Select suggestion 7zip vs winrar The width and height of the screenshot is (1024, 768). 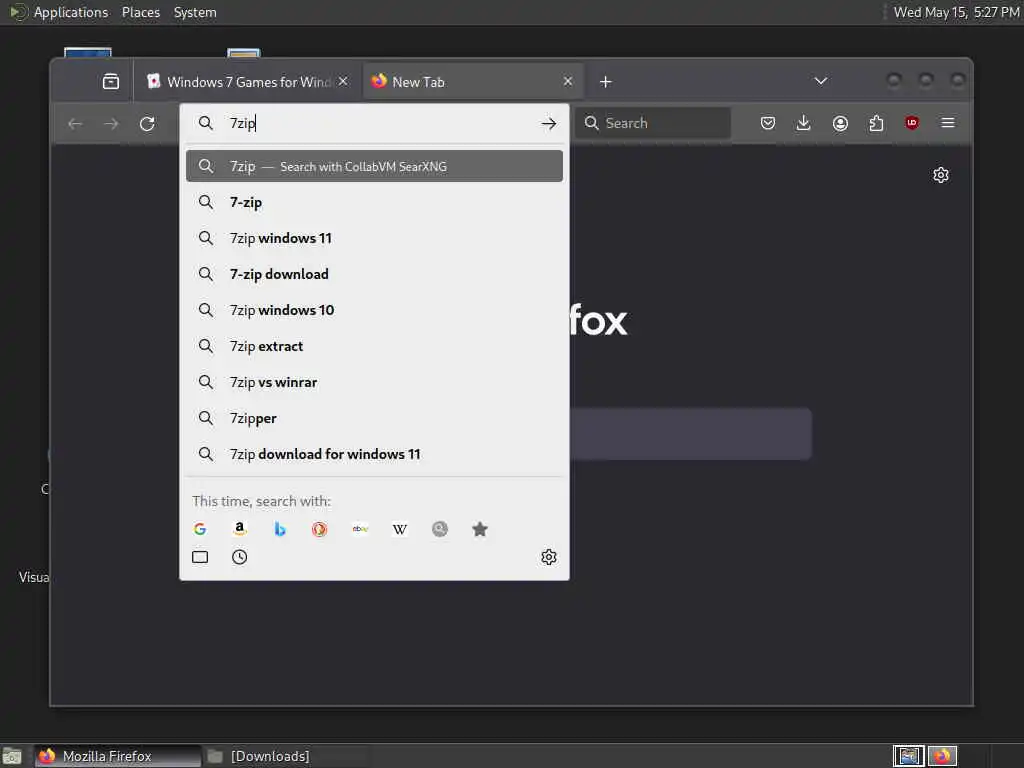[x=374, y=382]
